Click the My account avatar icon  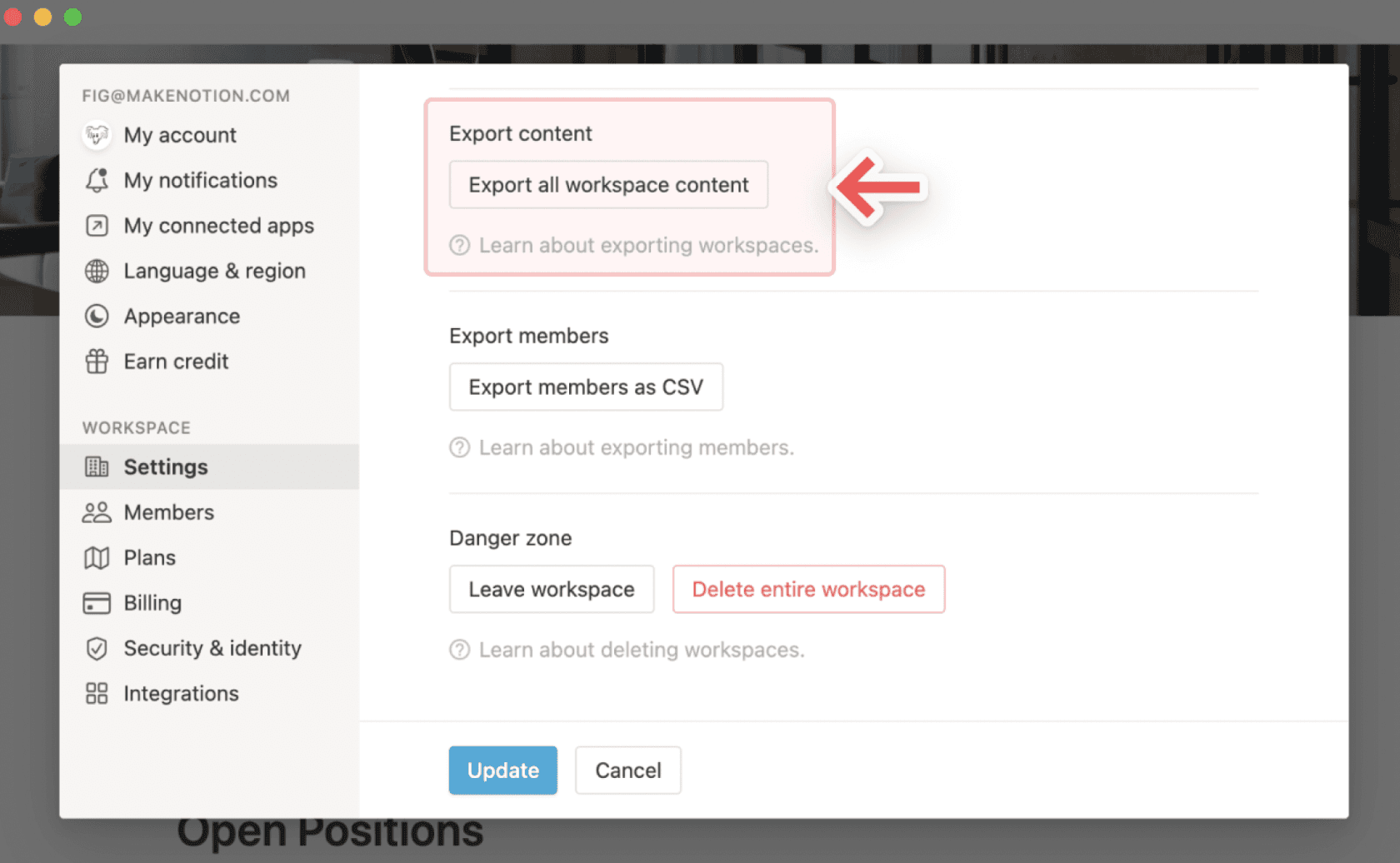pyautogui.click(x=97, y=135)
